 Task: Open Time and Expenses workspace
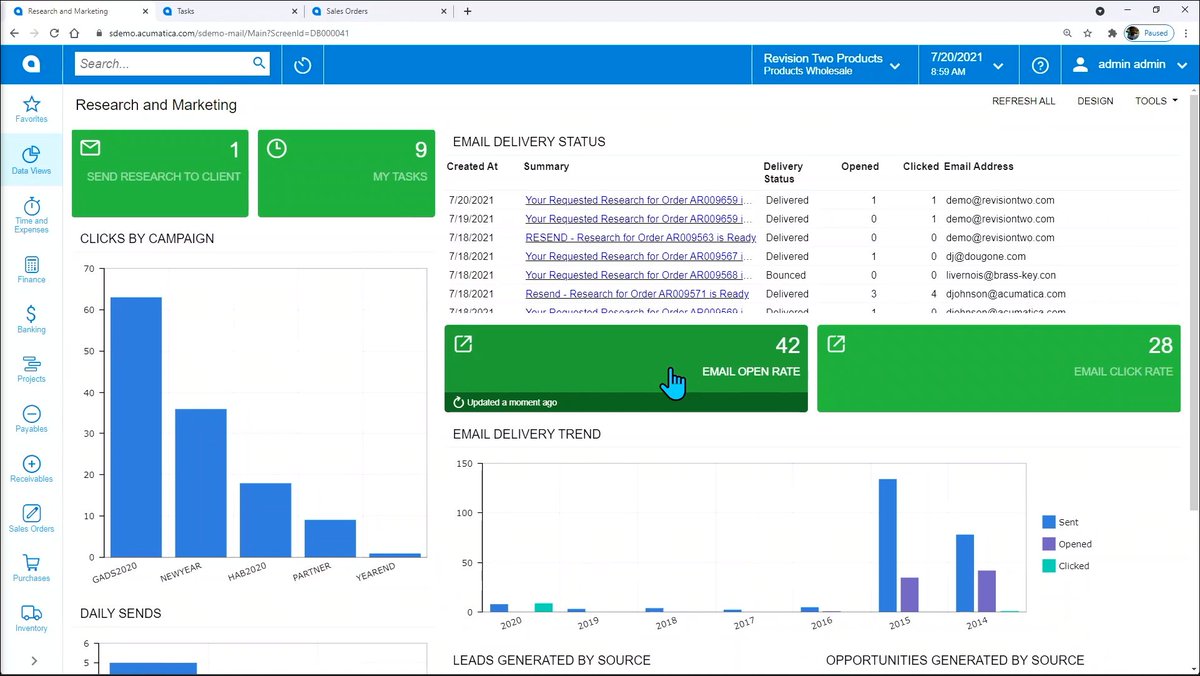pyautogui.click(x=31, y=215)
